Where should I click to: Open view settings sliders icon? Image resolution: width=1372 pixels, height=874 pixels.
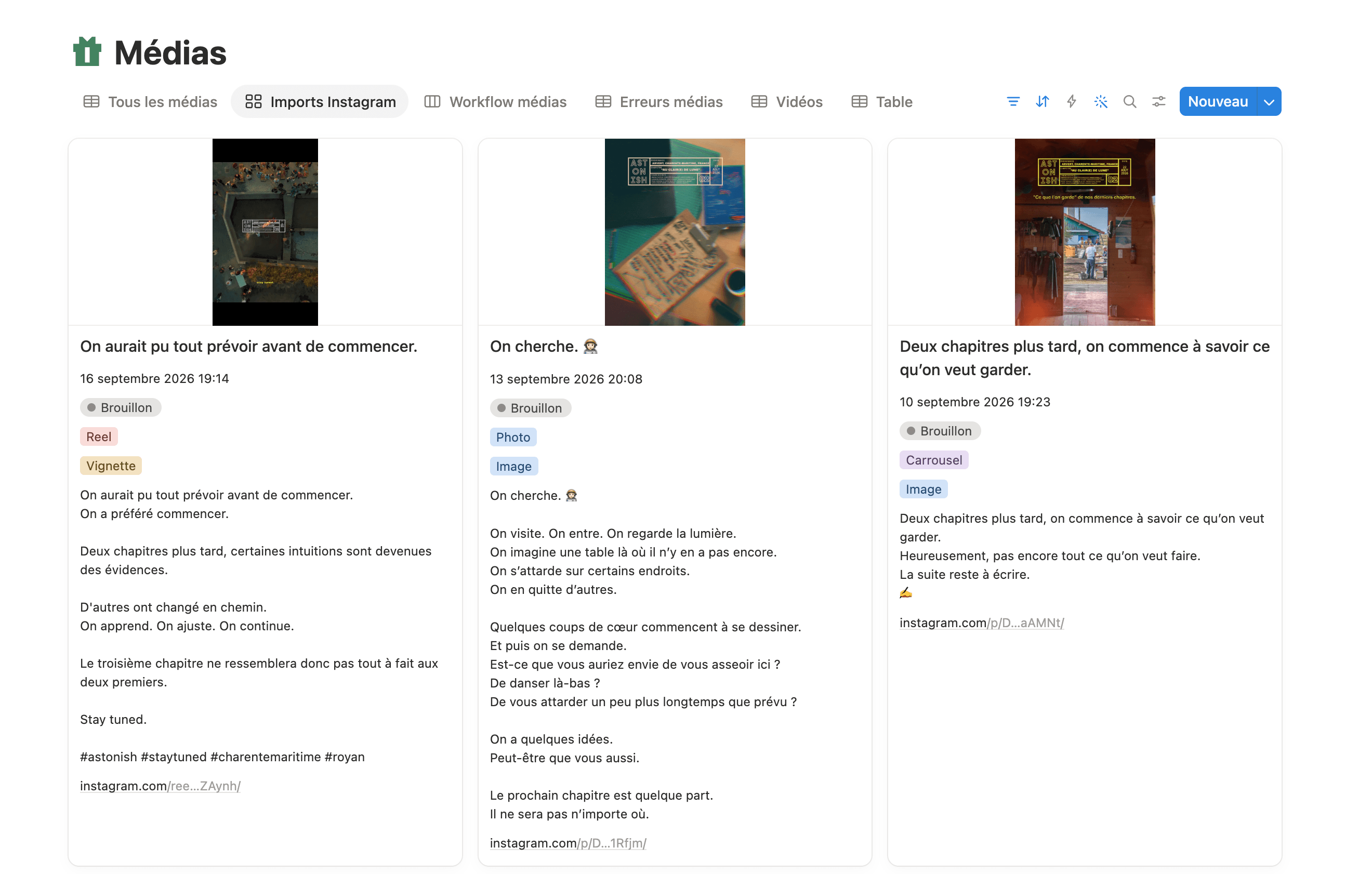tap(1158, 101)
